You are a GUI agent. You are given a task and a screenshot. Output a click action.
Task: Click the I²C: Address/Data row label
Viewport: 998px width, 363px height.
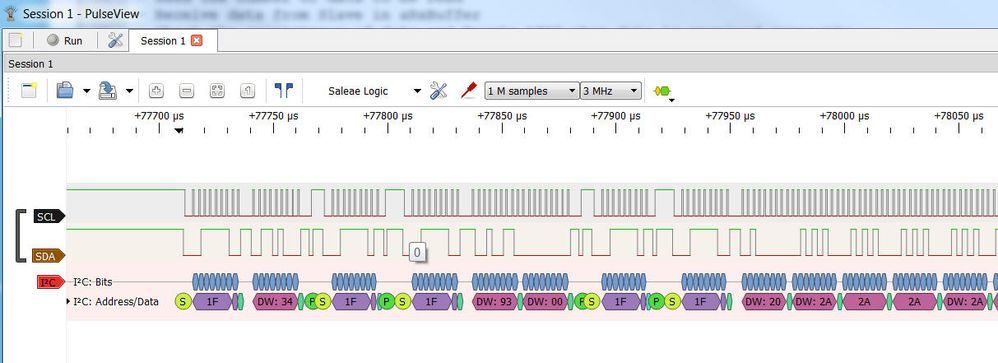coord(116,301)
